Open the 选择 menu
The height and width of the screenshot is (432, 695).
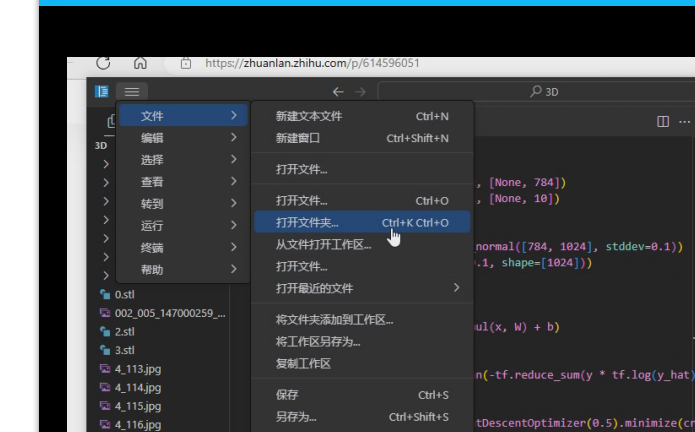pos(183,160)
